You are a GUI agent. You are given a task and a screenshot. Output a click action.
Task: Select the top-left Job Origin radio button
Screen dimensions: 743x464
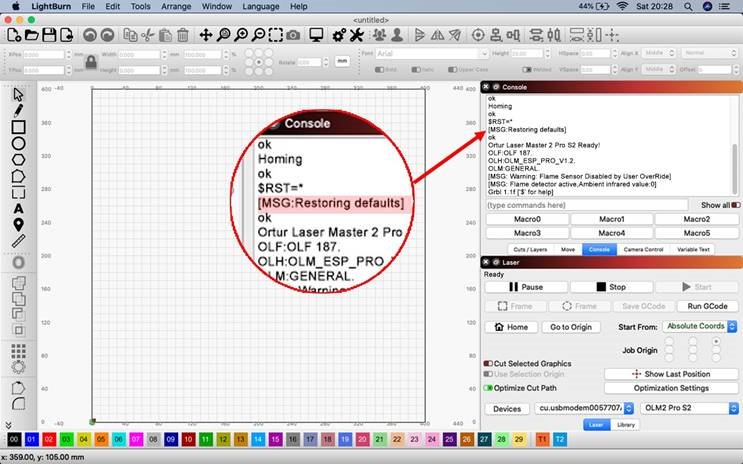click(669, 341)
